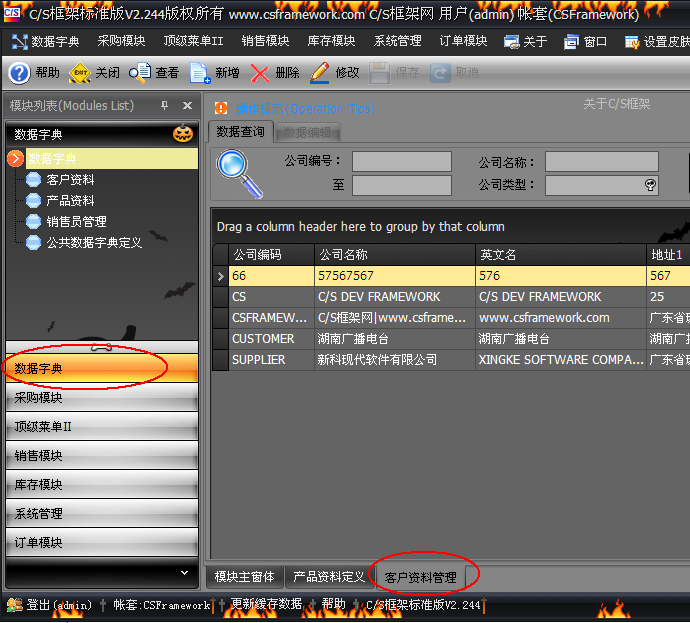Click the 修改 edit pencil button
This screenshot has height=623, width=690.
334,73
